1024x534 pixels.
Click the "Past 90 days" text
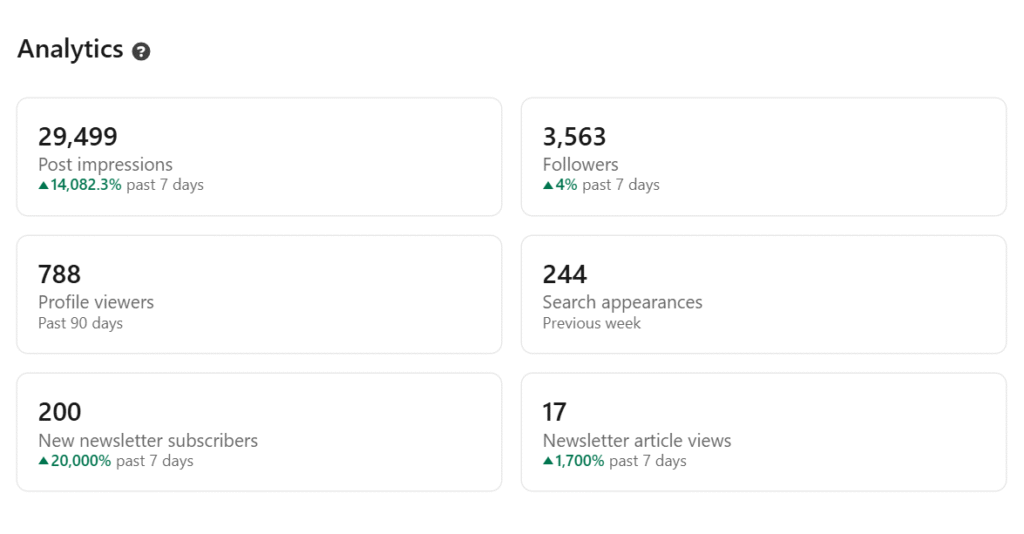click(x=80, y=323)
